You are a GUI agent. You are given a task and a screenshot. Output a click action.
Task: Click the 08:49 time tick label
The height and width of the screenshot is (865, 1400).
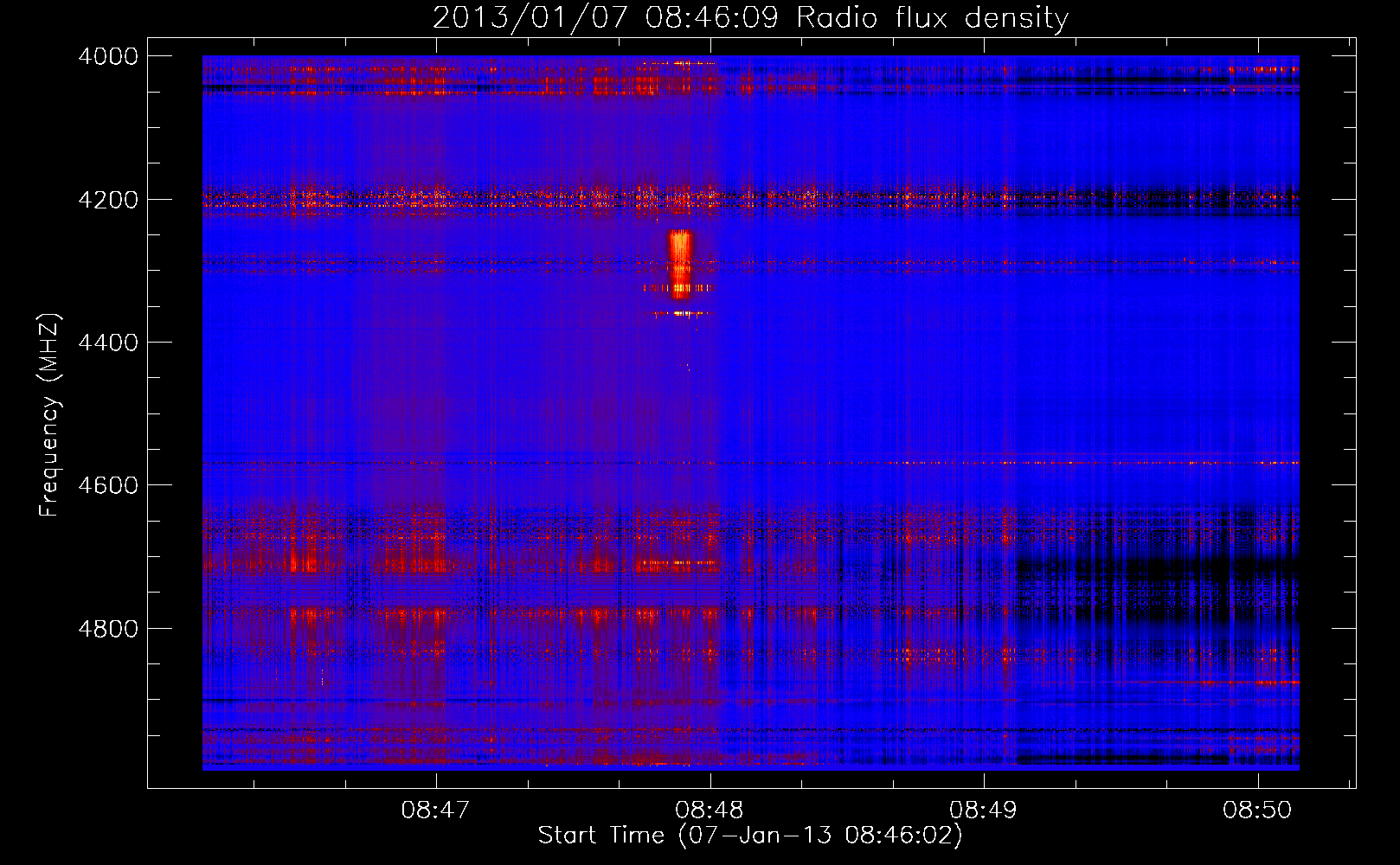[984, 811]
